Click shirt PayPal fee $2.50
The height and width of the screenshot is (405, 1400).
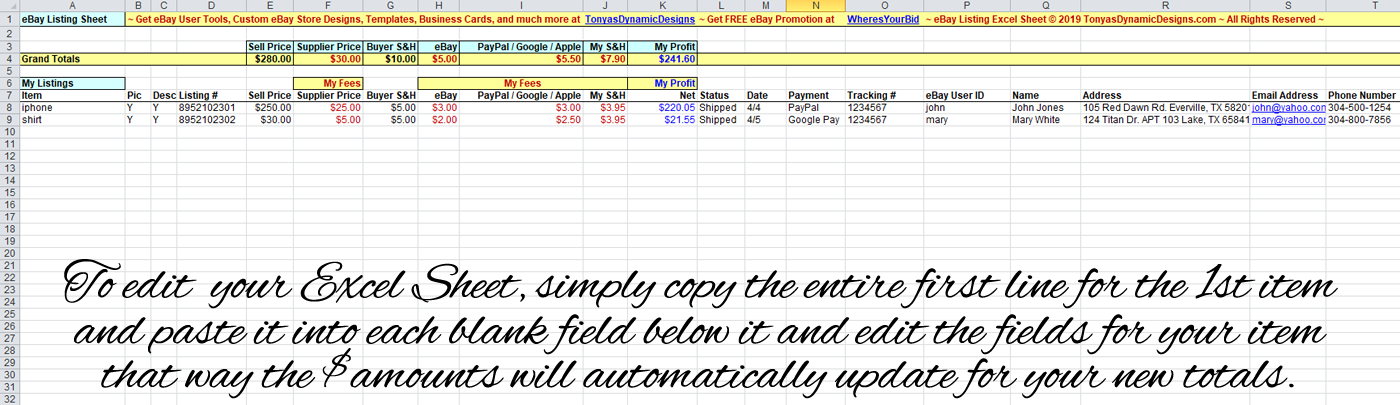[x=521, y=119]
